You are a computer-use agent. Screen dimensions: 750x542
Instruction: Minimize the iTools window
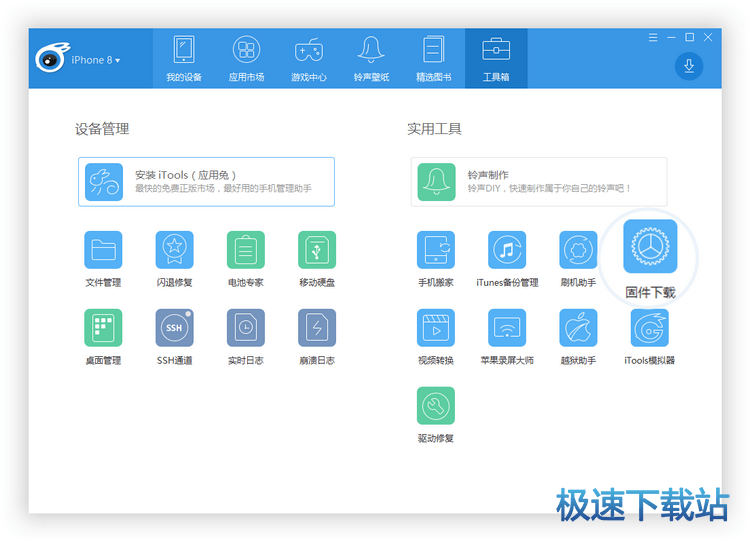click(x=671, y=37)
